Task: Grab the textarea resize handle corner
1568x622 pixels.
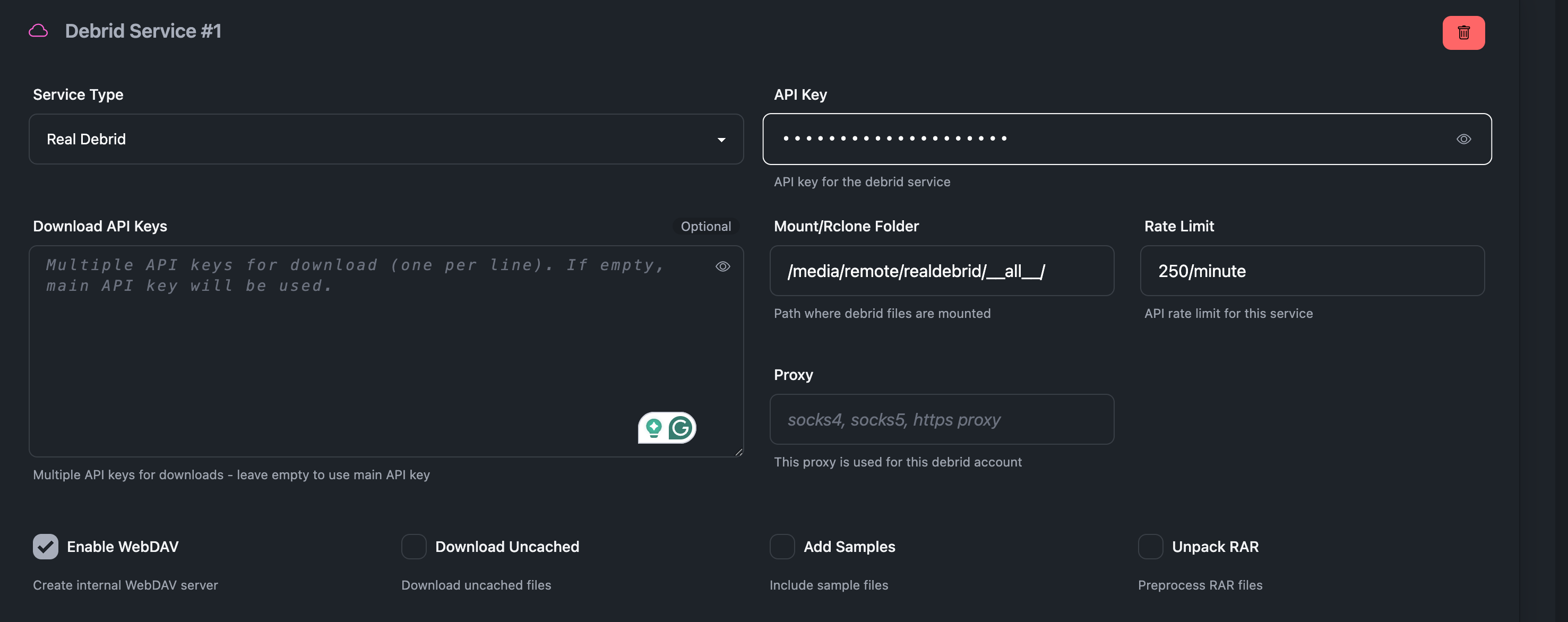Action: (738, 452)
